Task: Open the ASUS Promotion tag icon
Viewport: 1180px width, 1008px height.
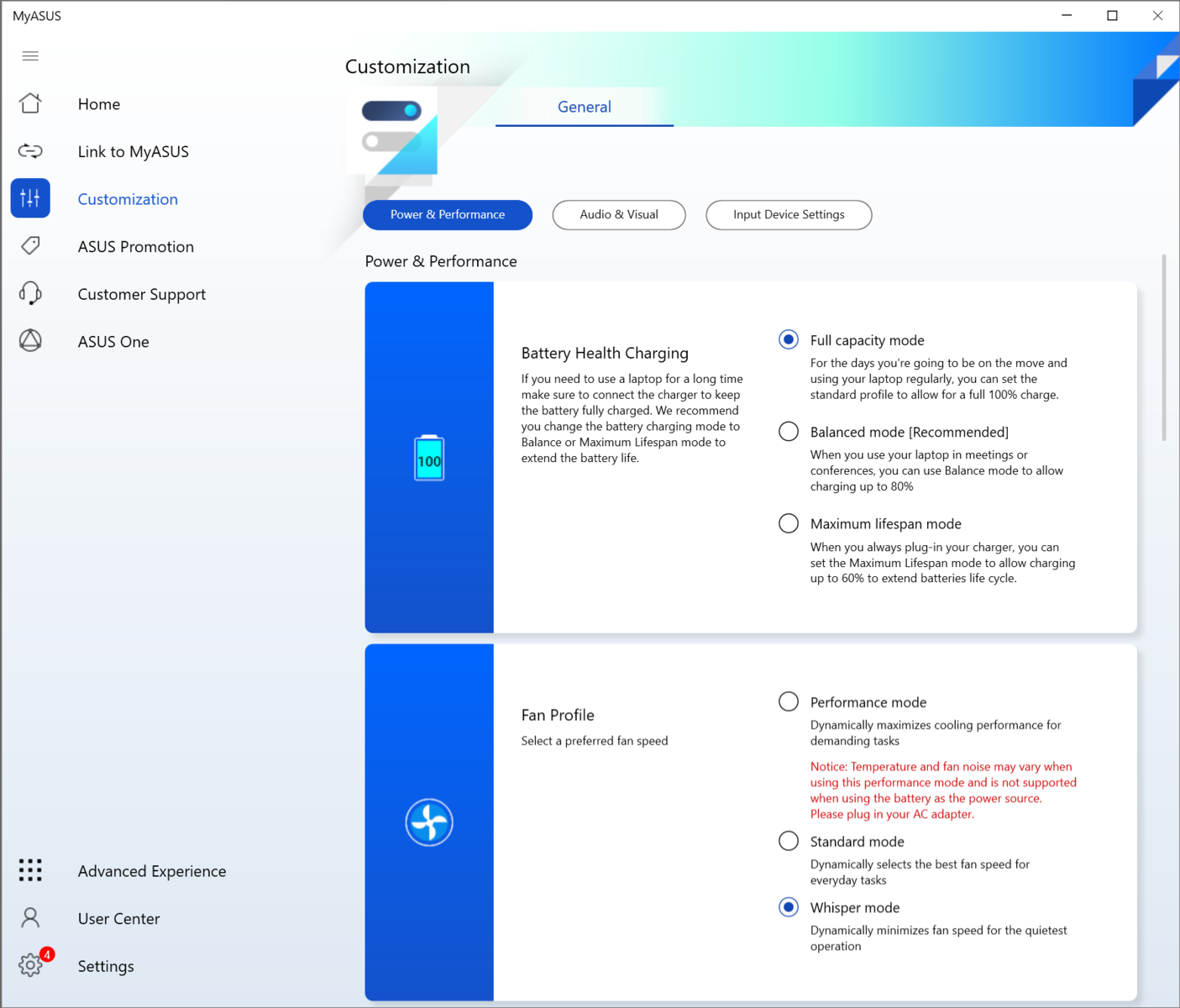Action: tap(30, 245)
